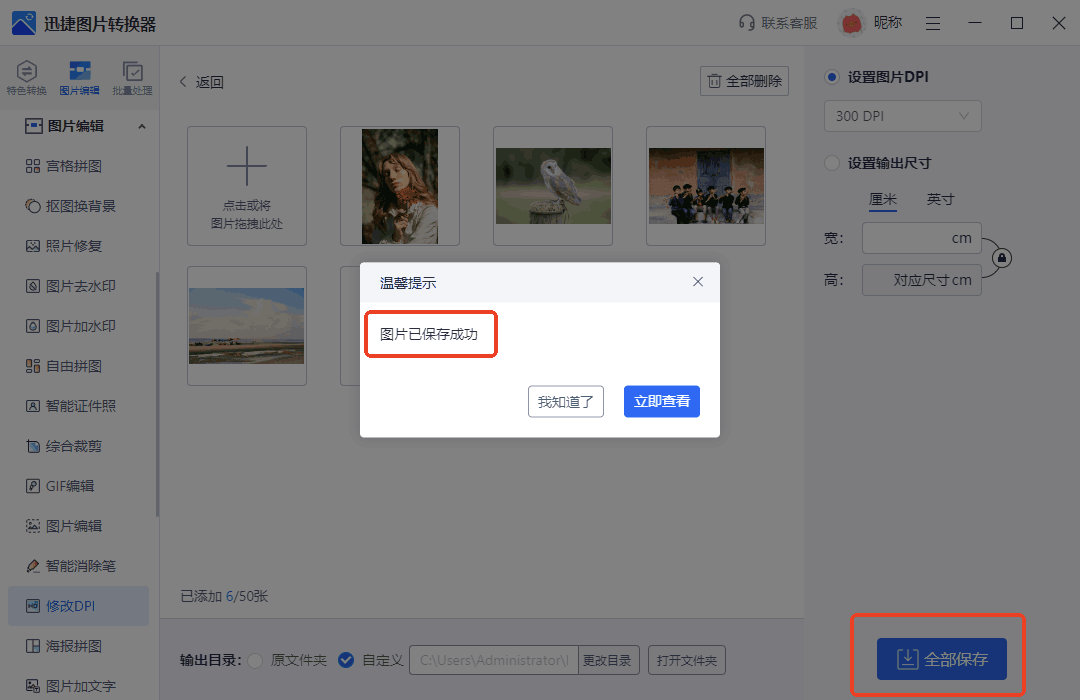Click the 立即查看 button in the dialog
The image size is (1080, 700).
point(661,400)
